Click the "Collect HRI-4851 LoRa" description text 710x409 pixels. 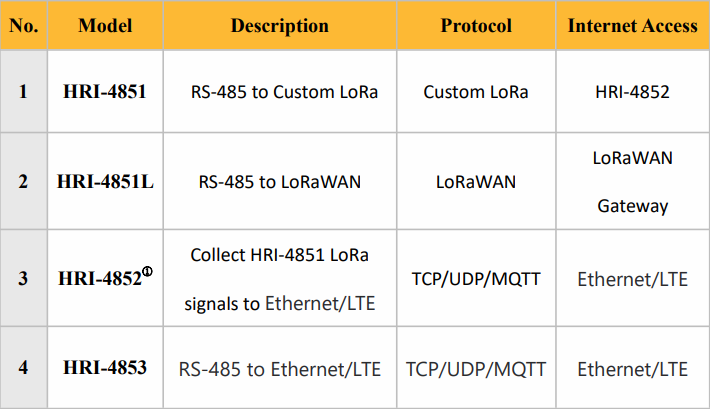[279, 256]
